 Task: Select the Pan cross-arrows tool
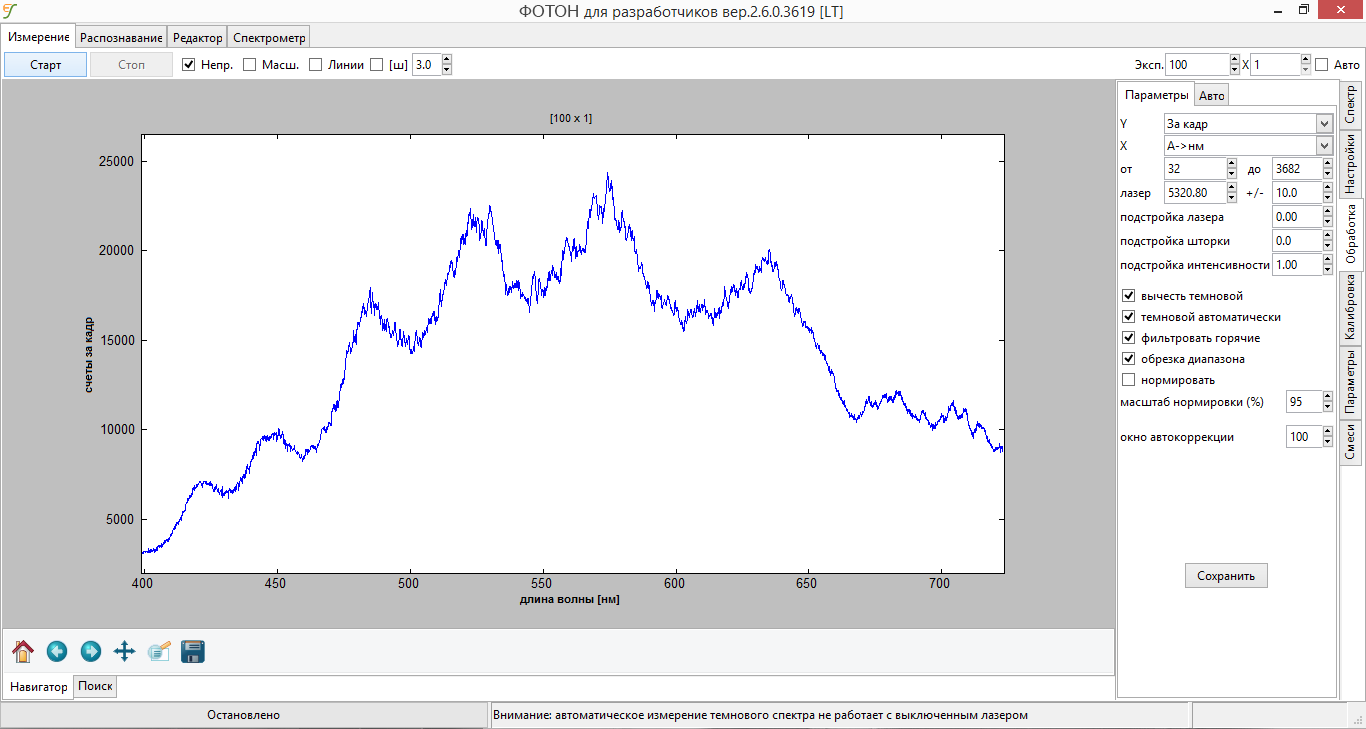tap(124, 652)
